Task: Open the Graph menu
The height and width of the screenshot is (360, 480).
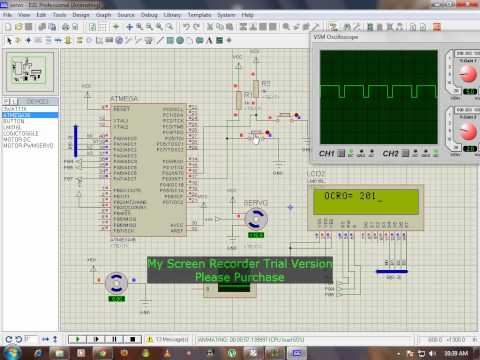Action: (x=103, y=15)
